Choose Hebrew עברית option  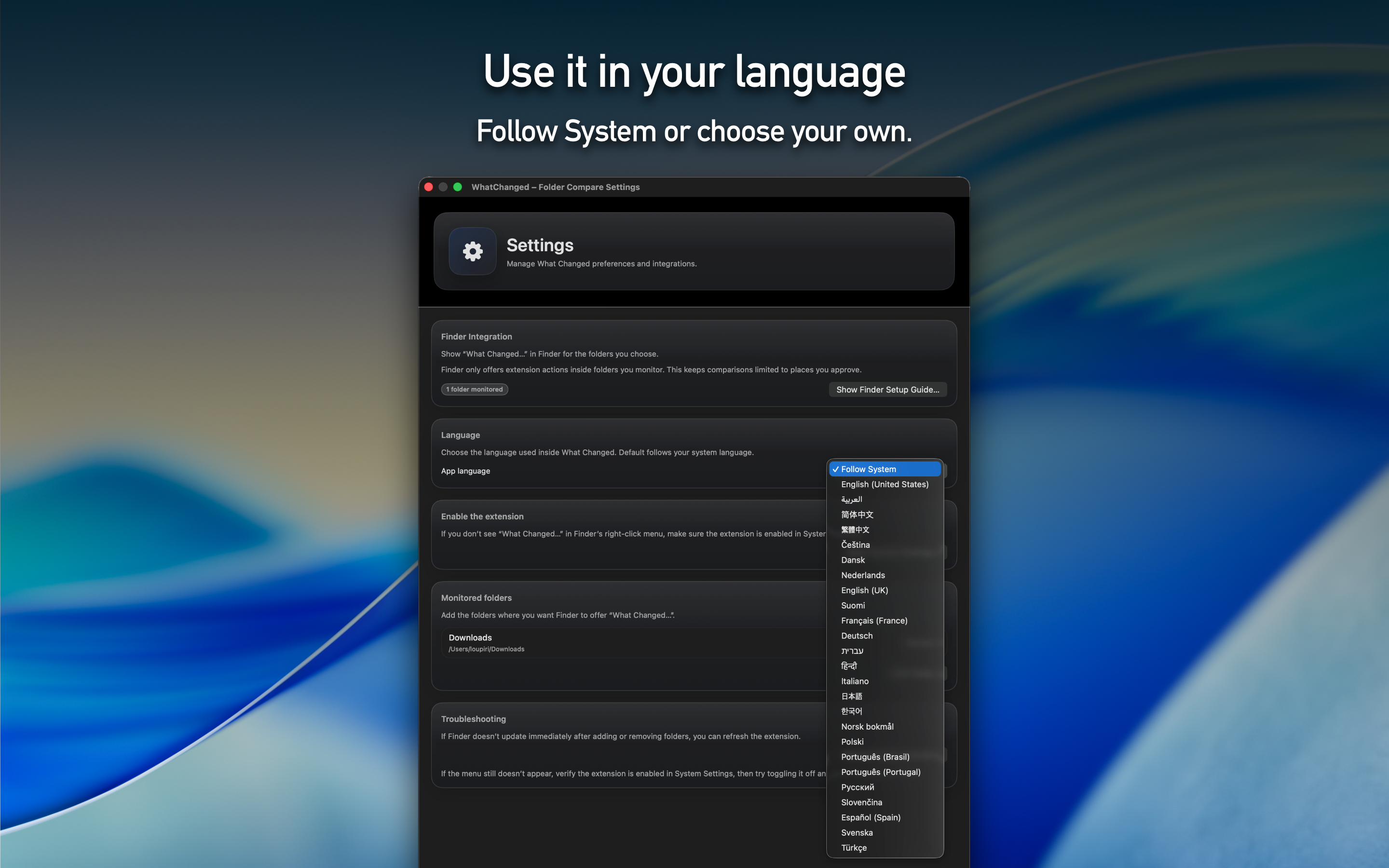tap(885, 651)
